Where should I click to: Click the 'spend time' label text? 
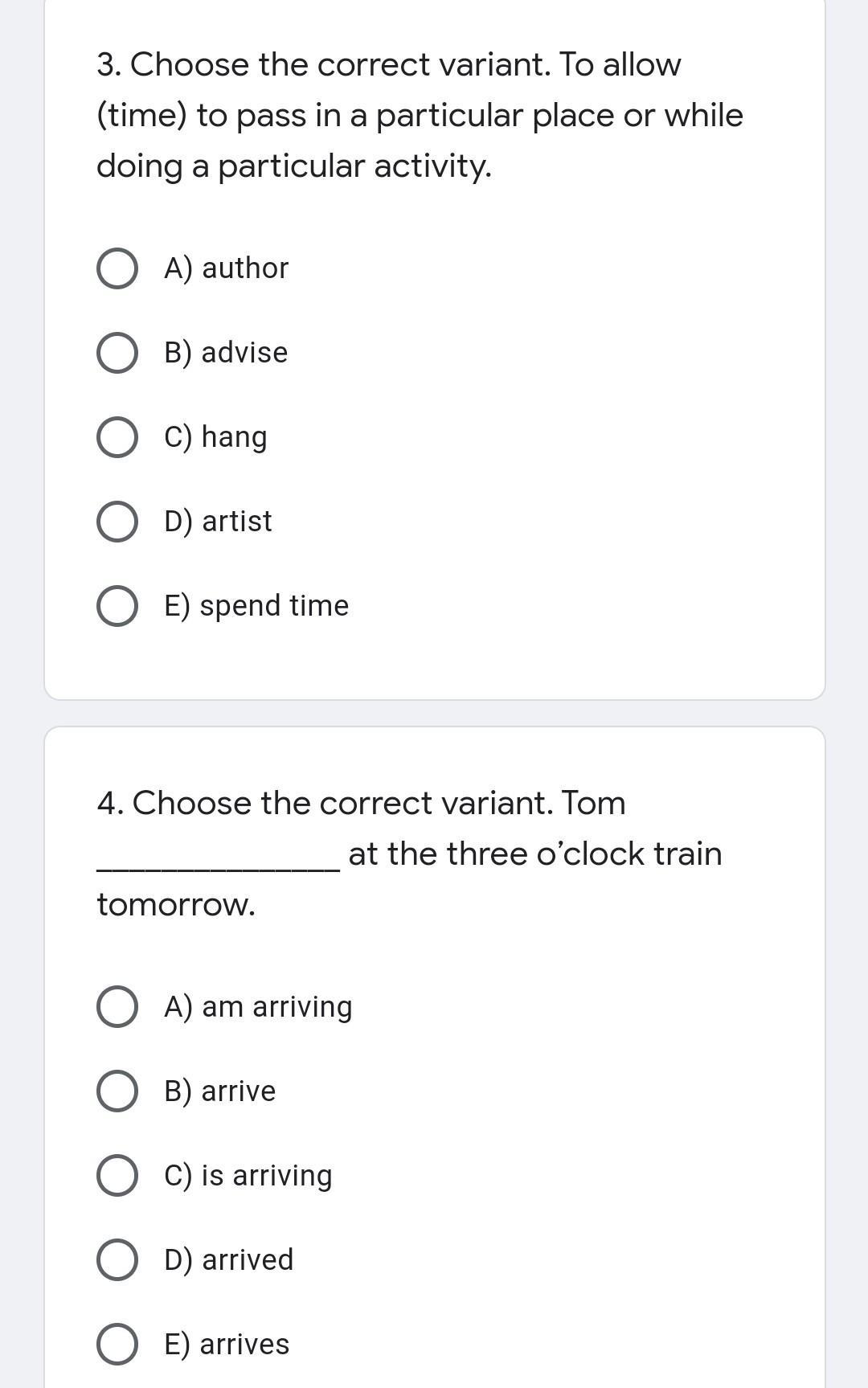click(x=274, y=606)
